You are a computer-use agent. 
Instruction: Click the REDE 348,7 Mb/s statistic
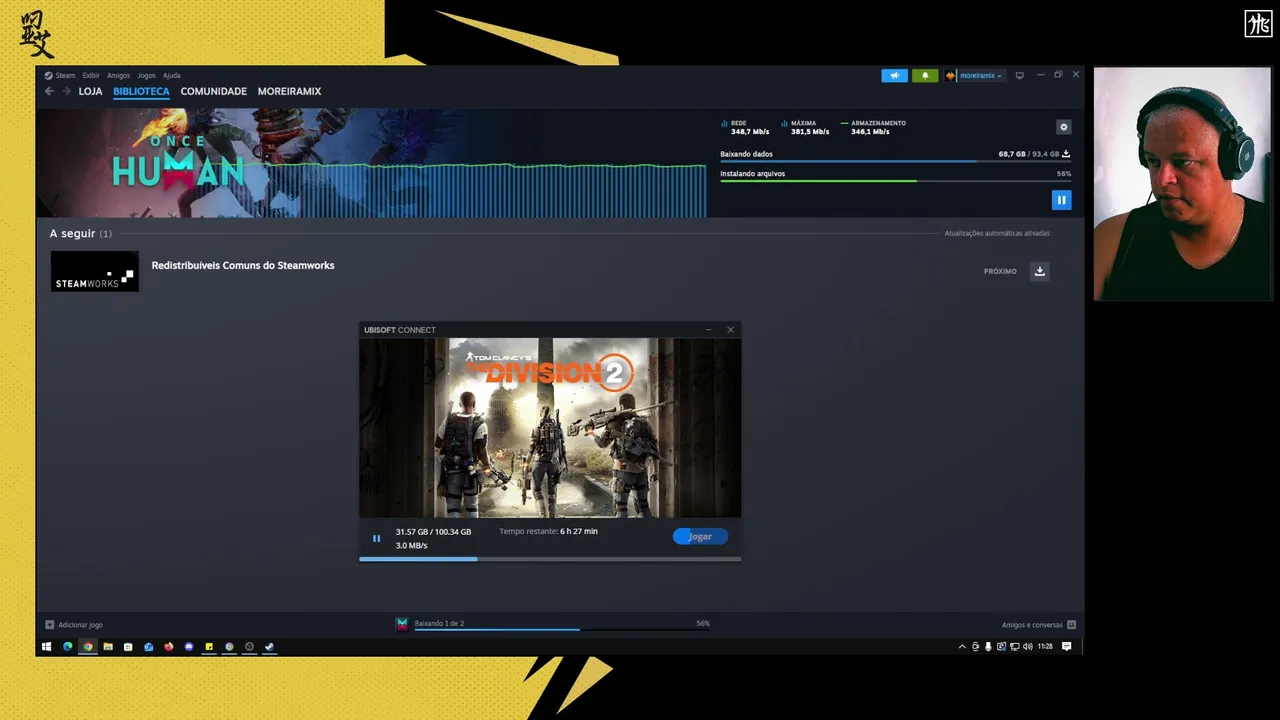745,127
